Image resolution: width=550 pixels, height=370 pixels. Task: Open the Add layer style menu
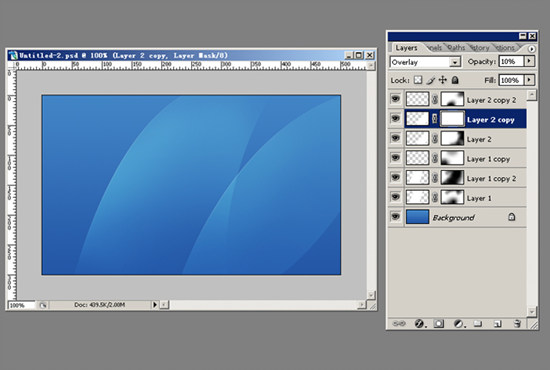420,323
